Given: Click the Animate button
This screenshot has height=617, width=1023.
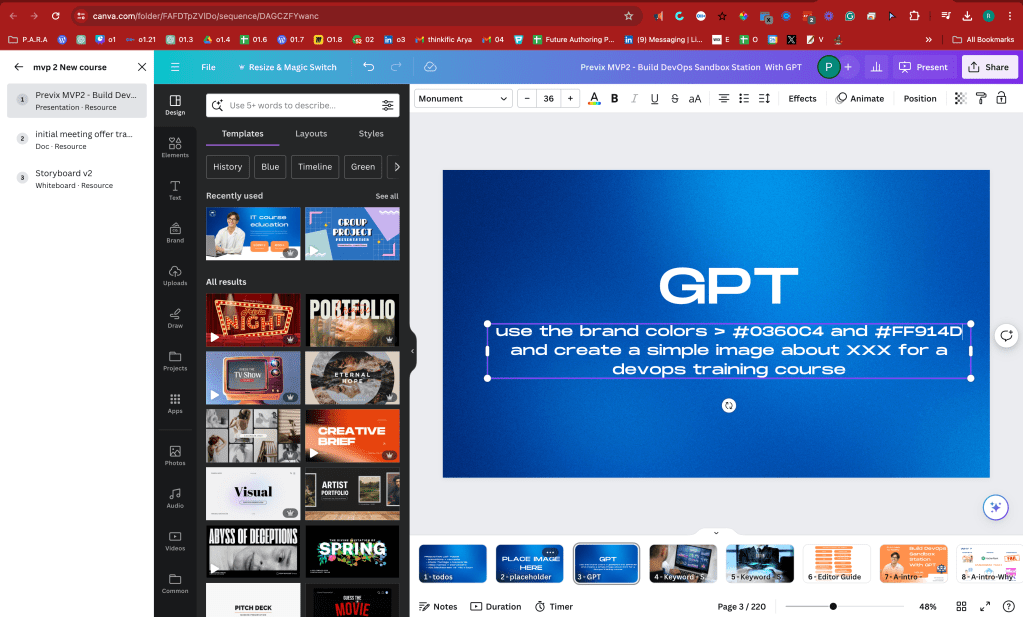Looking at the screenshot, I should pyautogui.click(x=860, y=98).
